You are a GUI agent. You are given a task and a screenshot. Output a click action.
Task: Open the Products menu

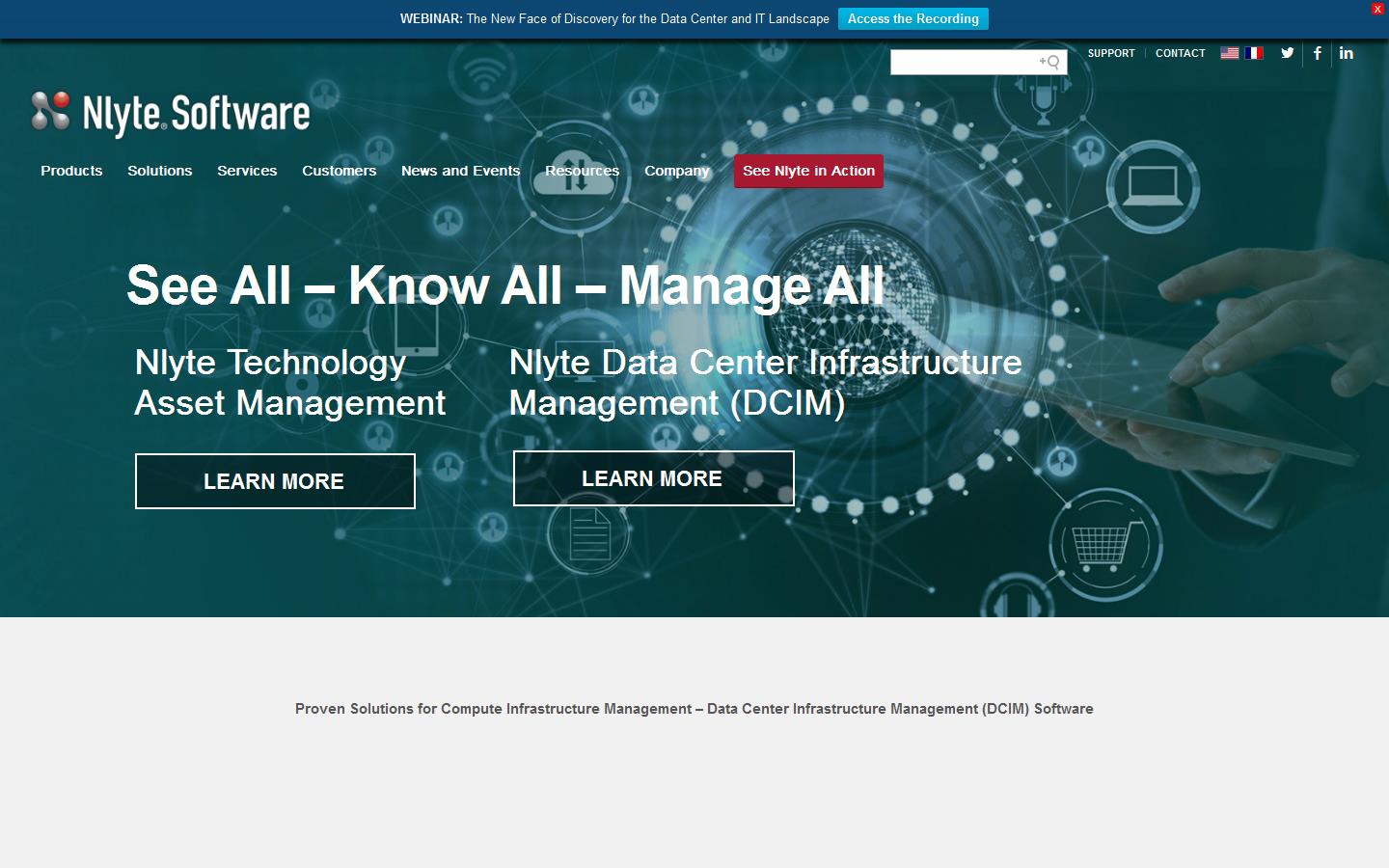[x=71, y=171]
